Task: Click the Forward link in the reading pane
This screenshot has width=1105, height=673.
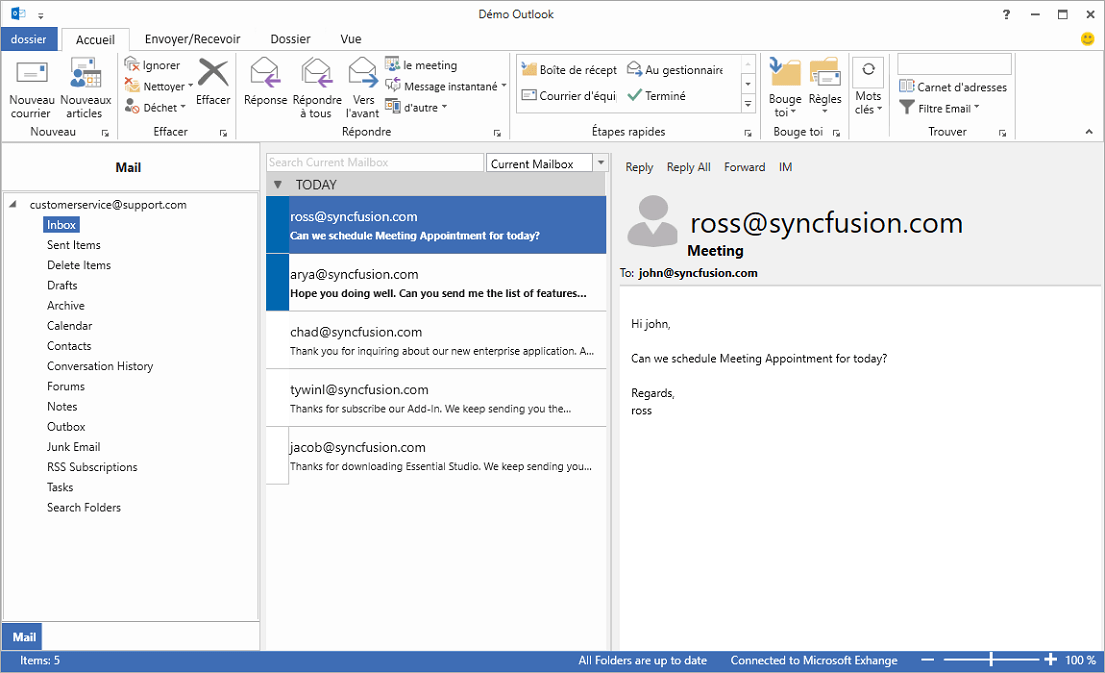Action: click(744, 167)
